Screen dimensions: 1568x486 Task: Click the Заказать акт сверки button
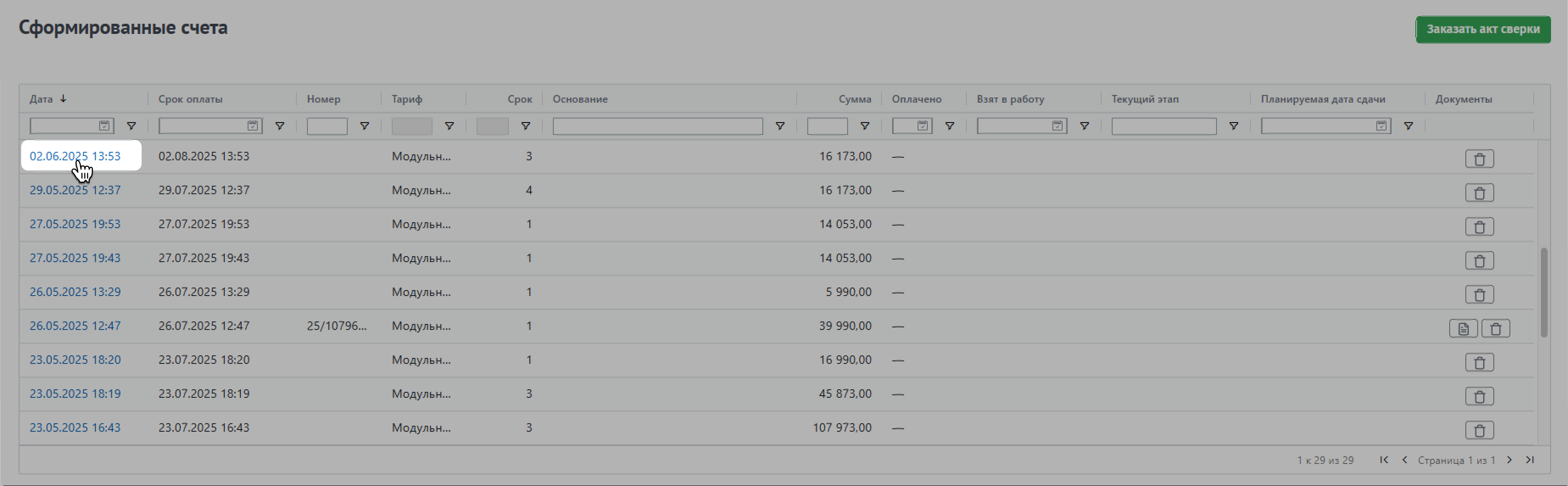click(1483, 29)
